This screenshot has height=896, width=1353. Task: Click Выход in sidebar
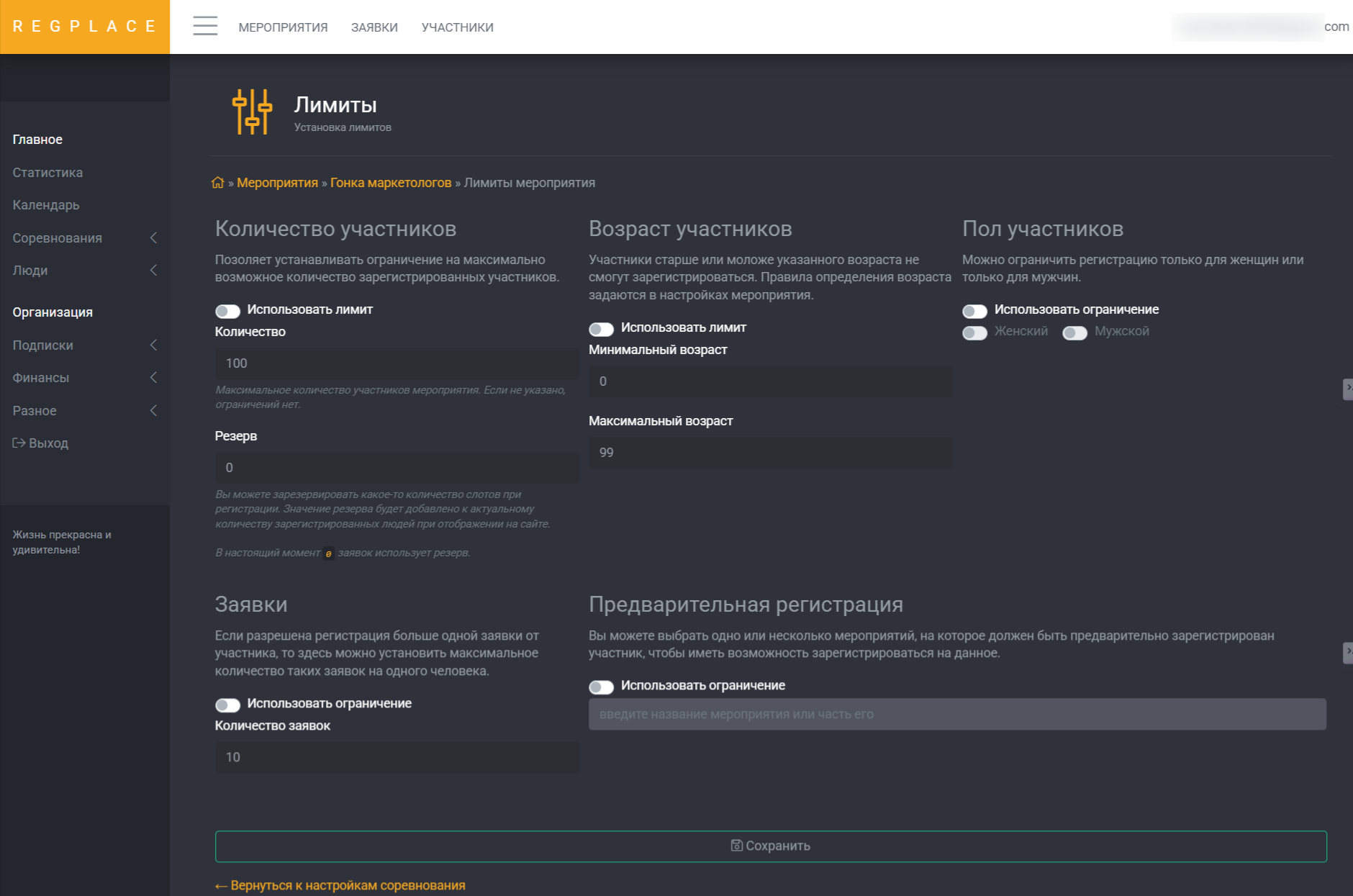coord(40,443)
